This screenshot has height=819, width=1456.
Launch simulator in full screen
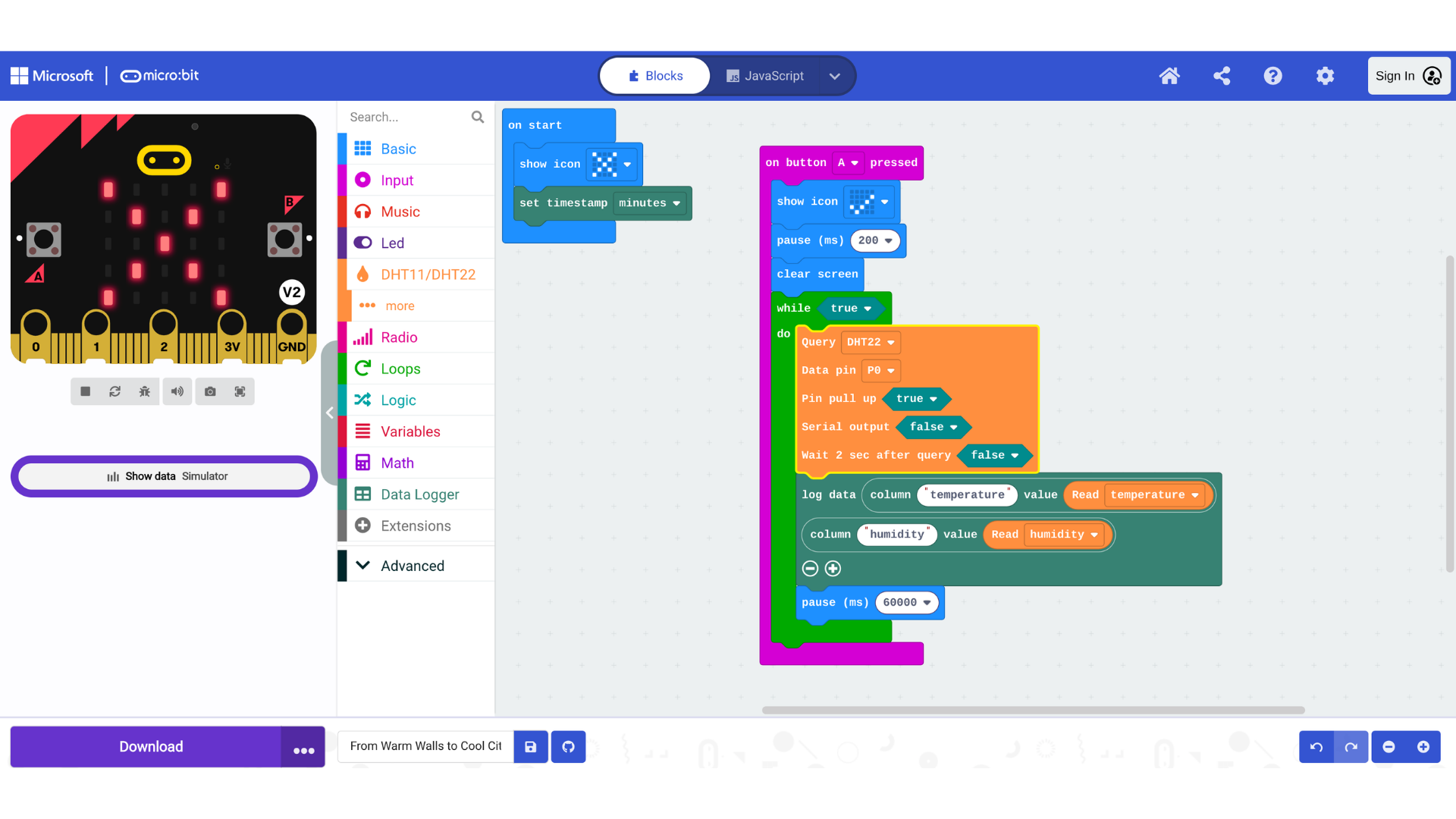point(240,391)
